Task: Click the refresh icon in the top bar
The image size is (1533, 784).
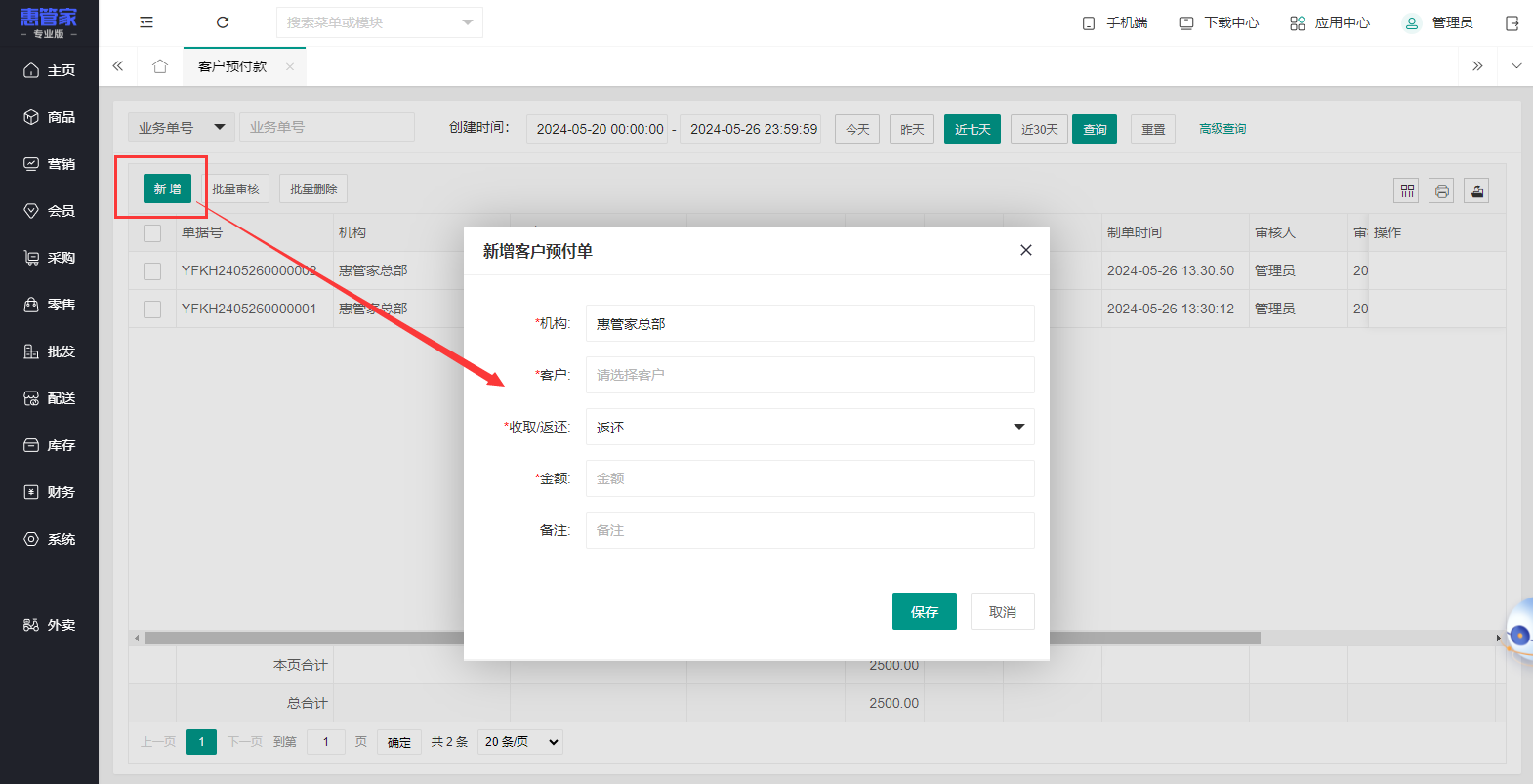Action: (x=223, y=22)
